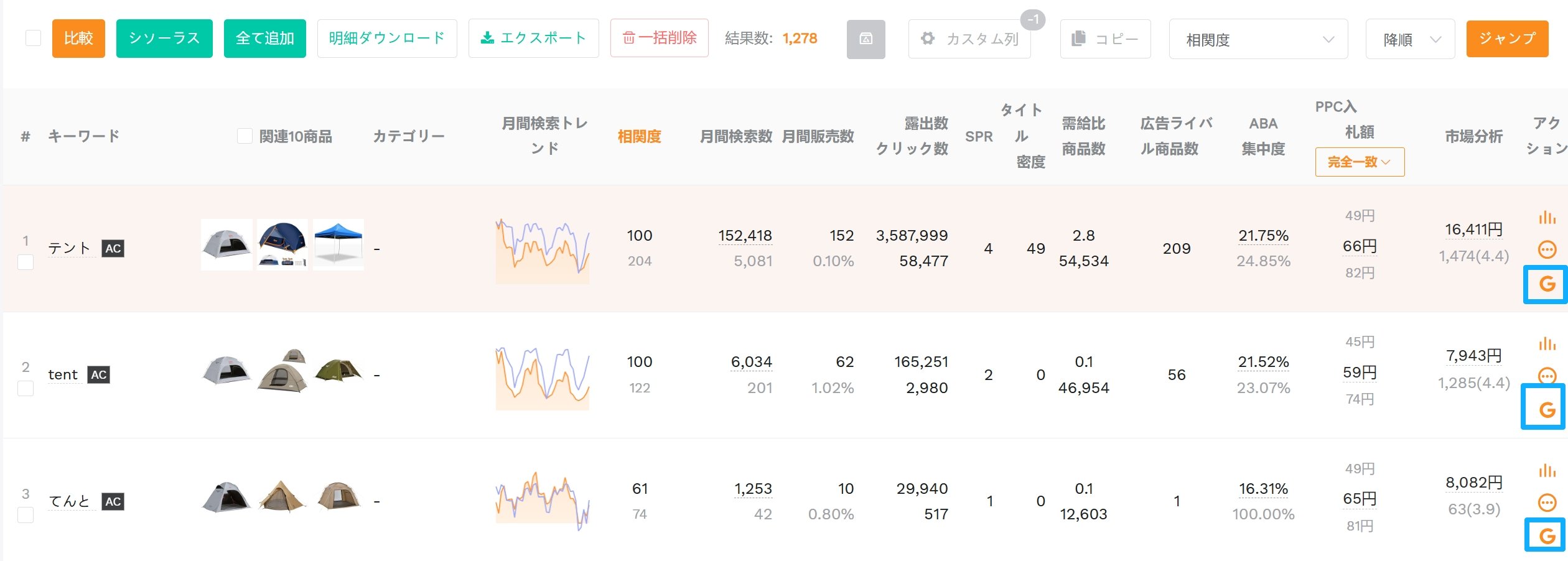Check the row checkbox for テント
Image resolution: width=1568 pixels, height=561 pixels.
point(26,262)
